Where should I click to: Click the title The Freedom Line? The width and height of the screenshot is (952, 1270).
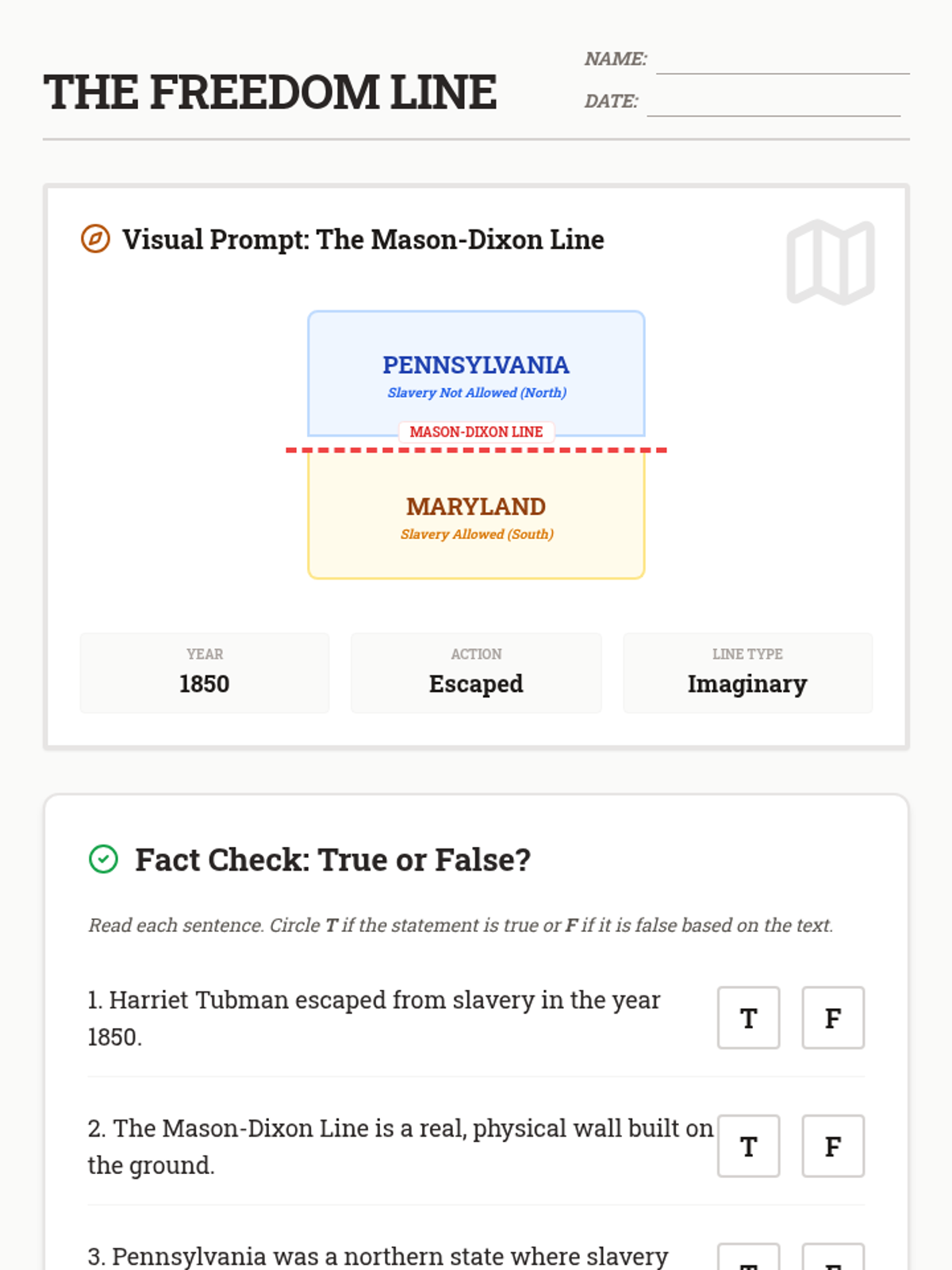tap(270, 92)
